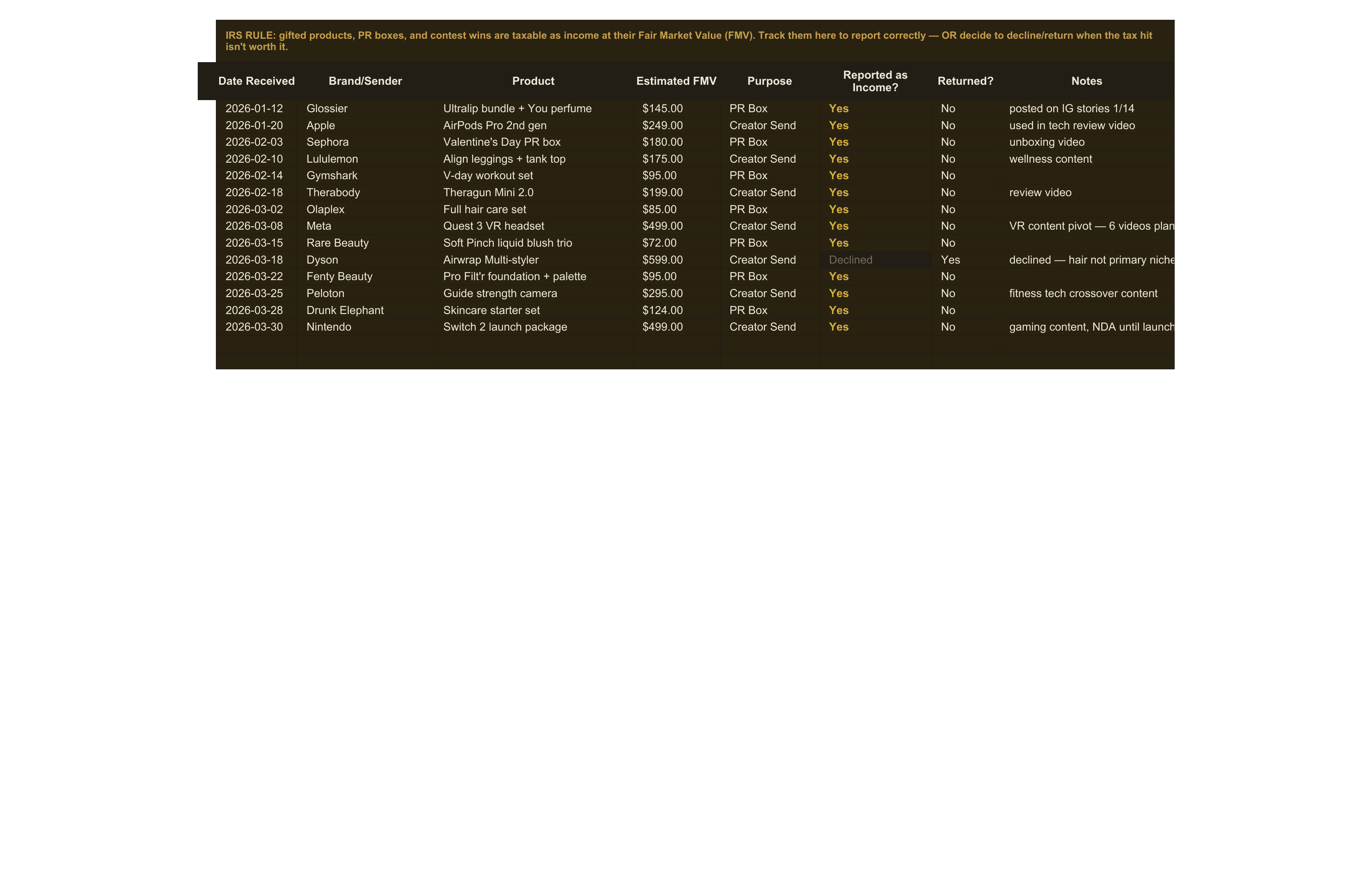Select the $199.00 FMV cell

pyautogui.click(x=676, y=193)
